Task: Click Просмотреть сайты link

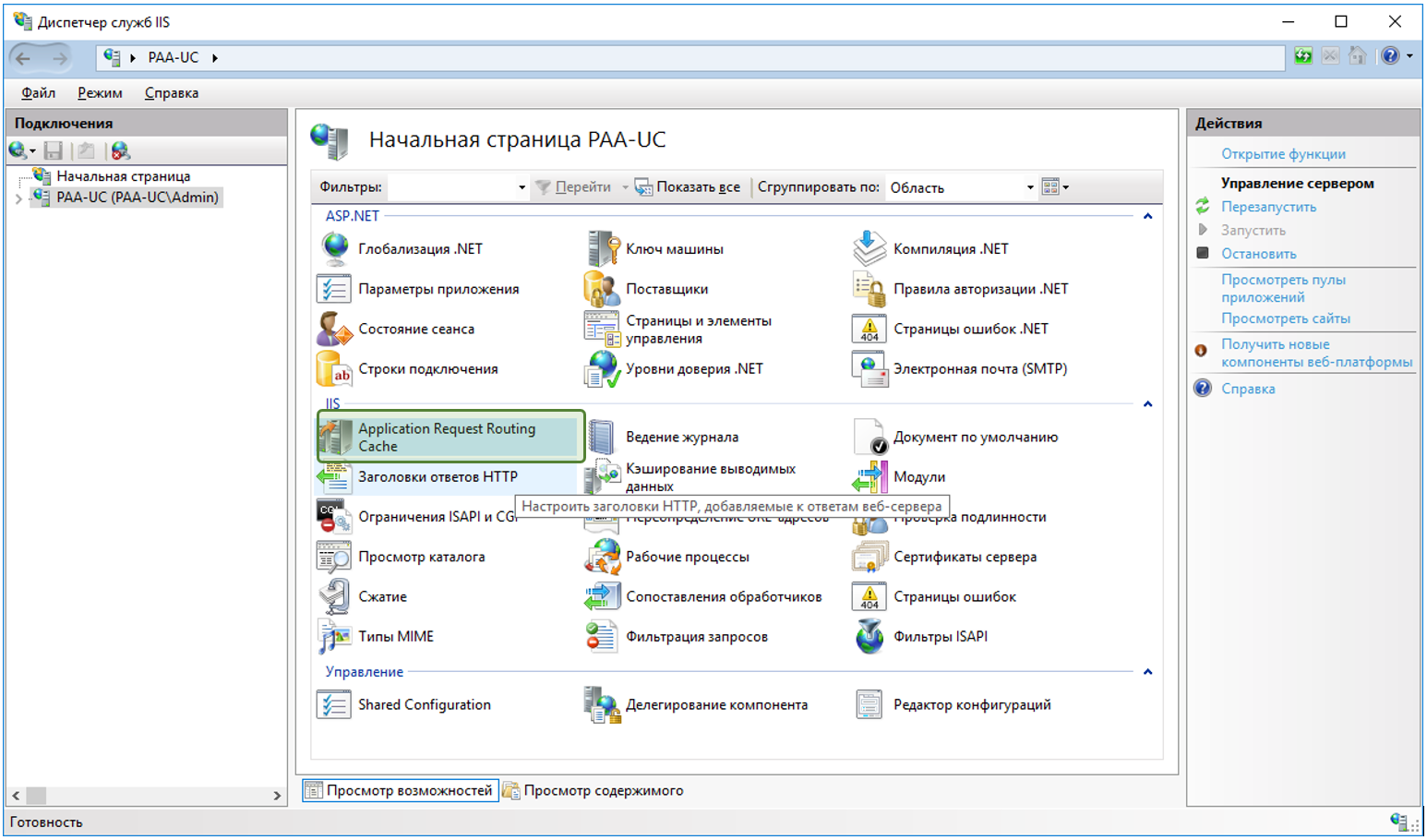Action: [1285, 318]
